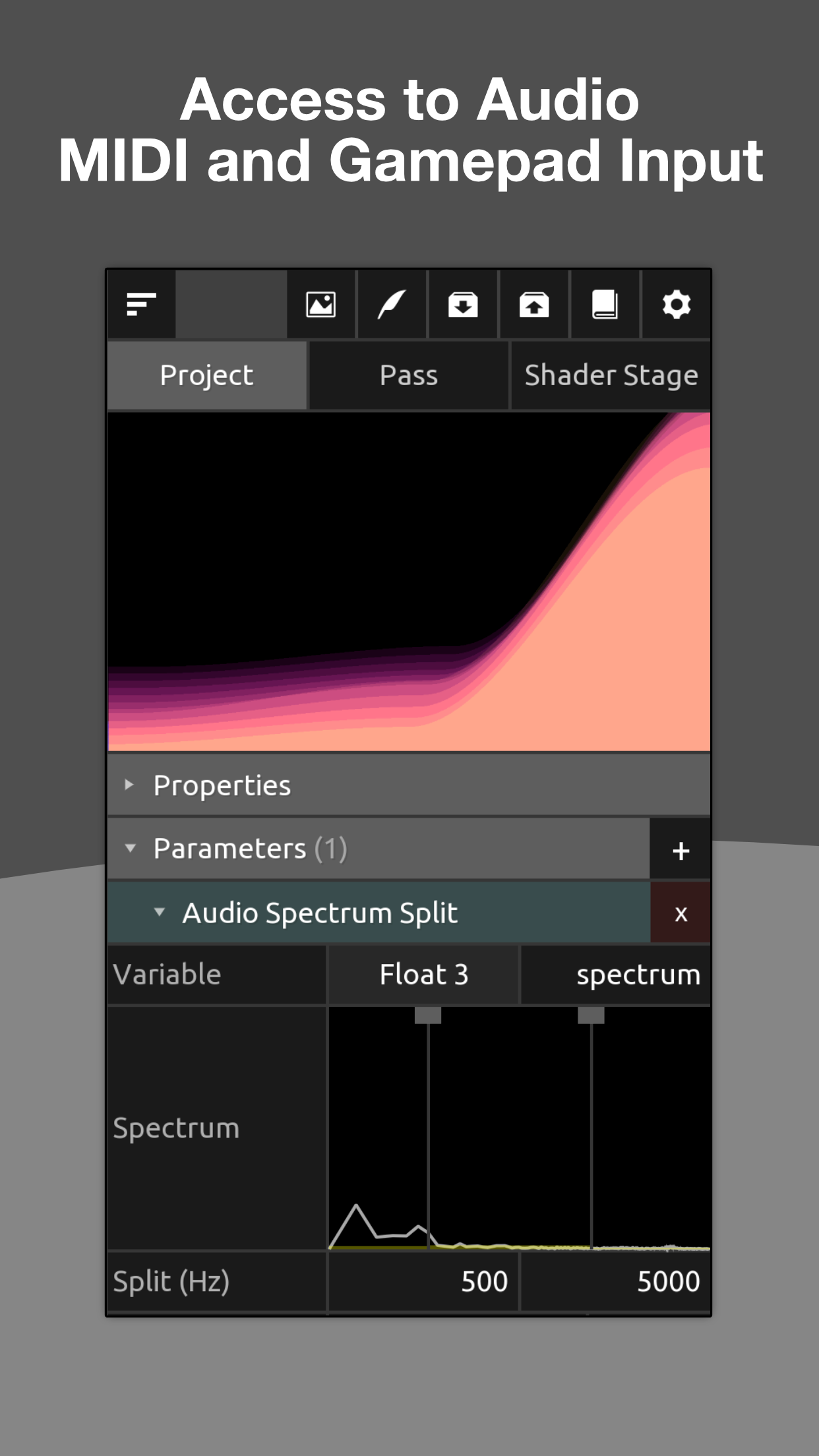This screenshot has height=1456, width=819.
Task: Open the Shader Stage tab
Action: [611, 375]
